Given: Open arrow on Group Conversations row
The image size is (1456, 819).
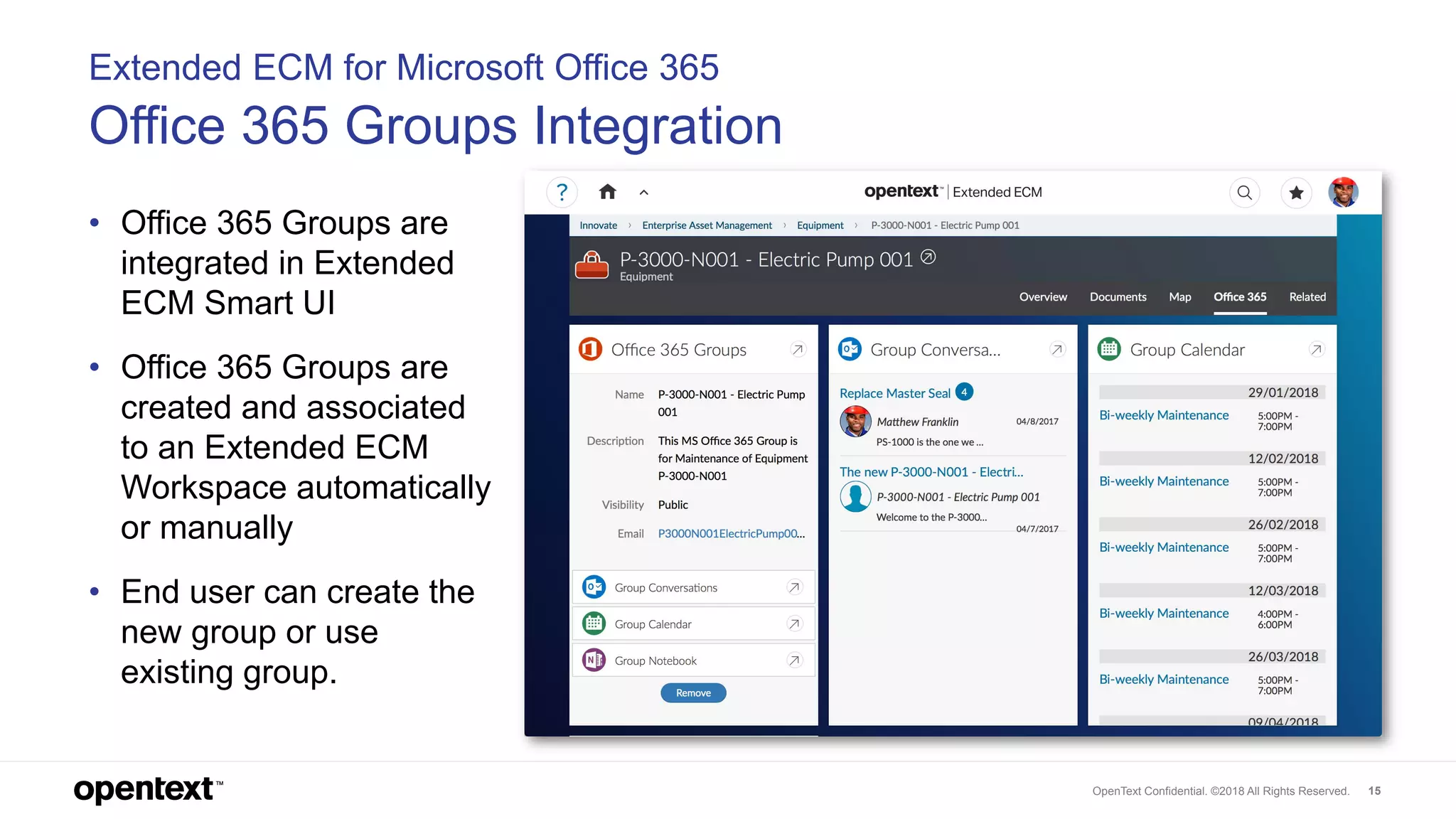Looking at the screenshot, I should (x=794, y=587).
